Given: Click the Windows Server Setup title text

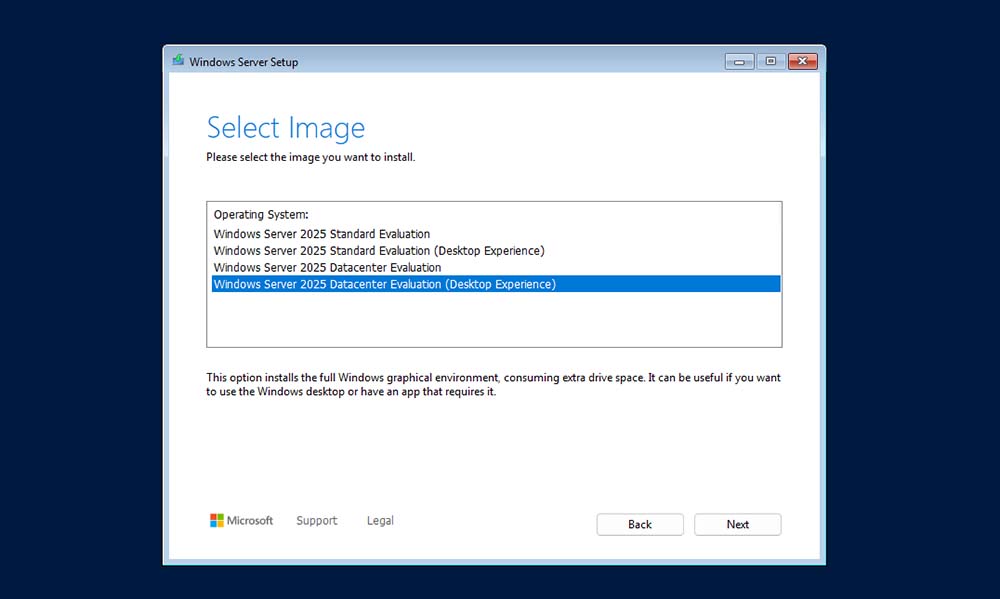Looking at the screenshot, I should 244,62.
